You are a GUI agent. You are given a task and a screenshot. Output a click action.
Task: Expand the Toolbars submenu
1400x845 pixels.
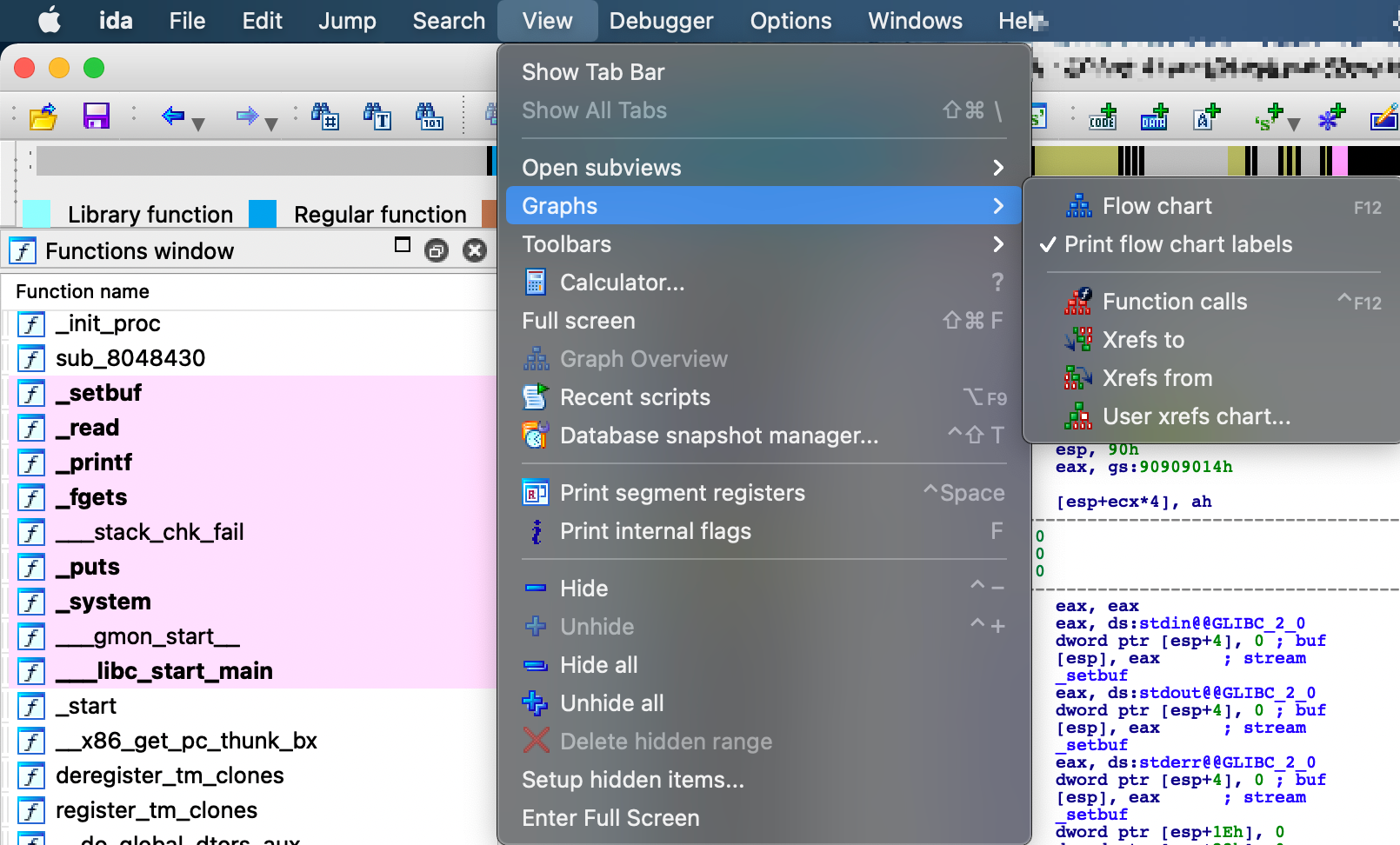click(763, 244)
